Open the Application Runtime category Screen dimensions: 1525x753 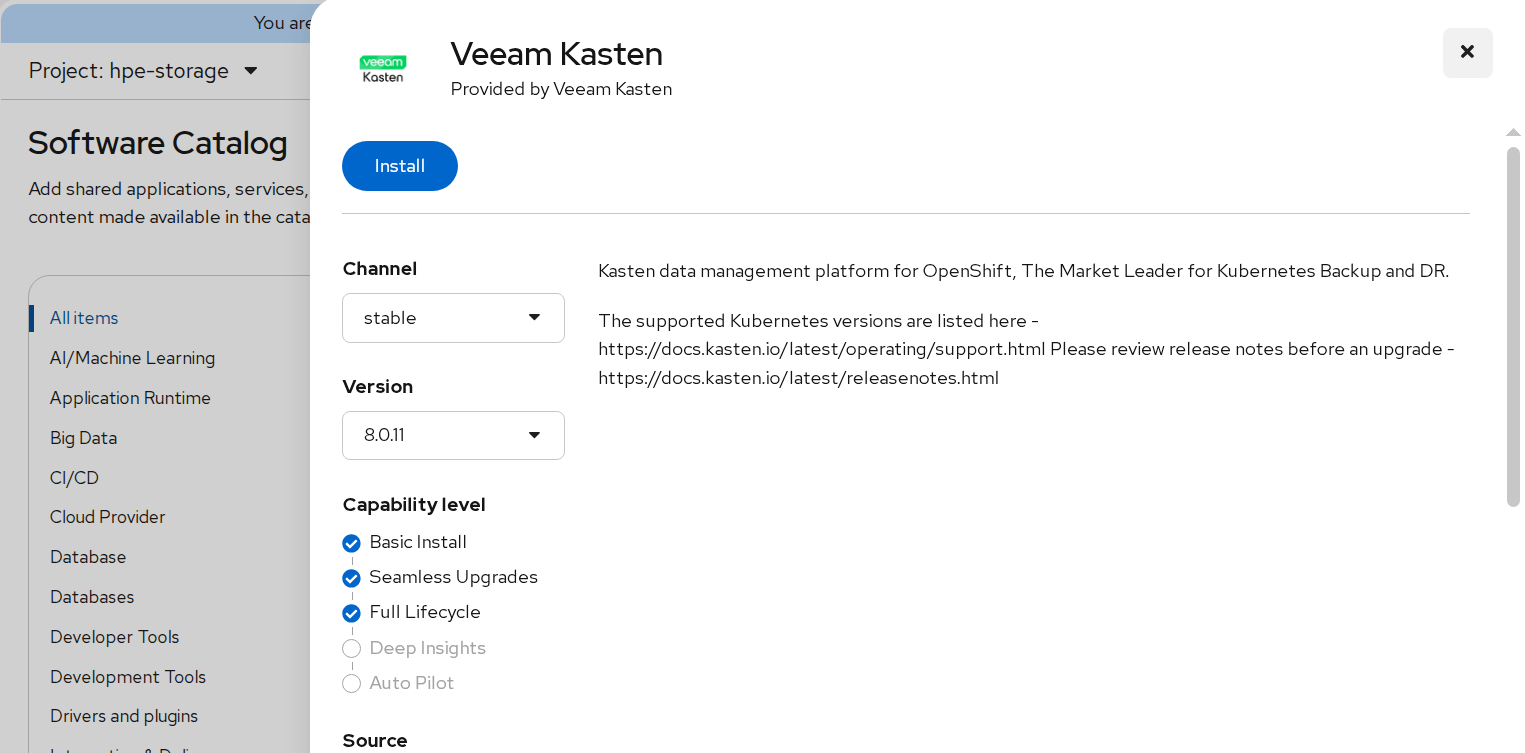click(x=130, y=398)
